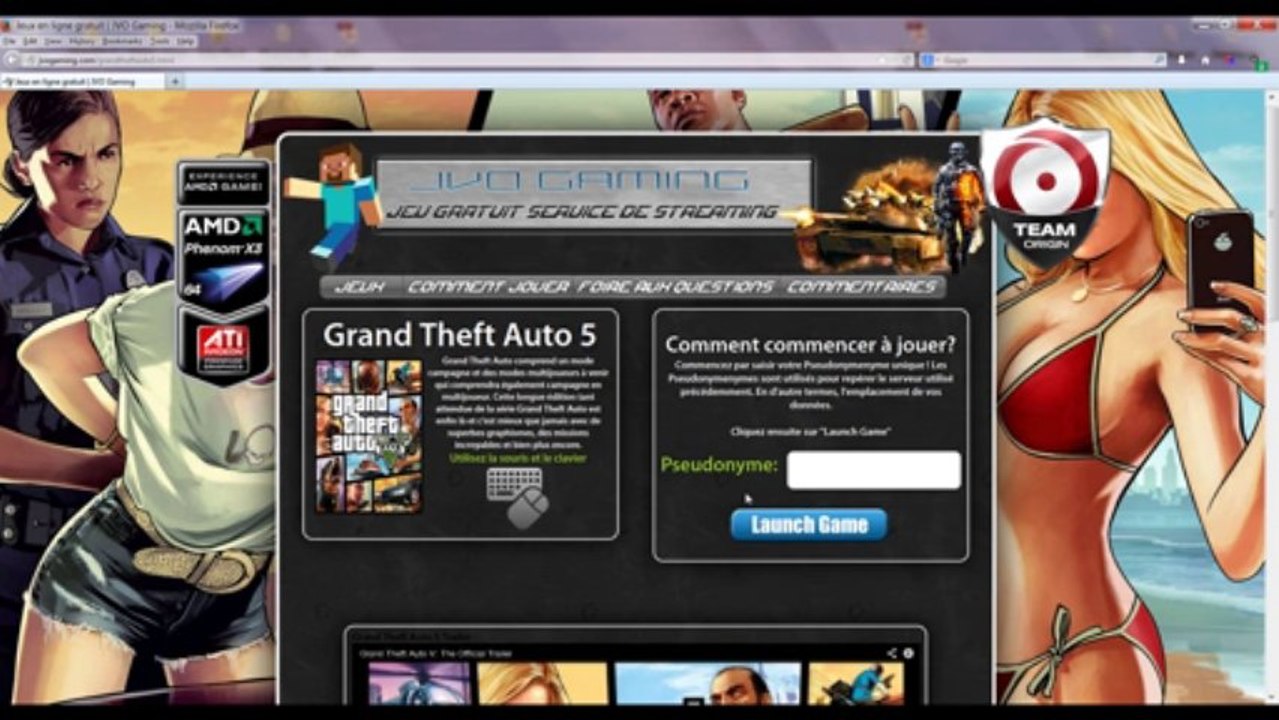
Task: Open the Firefox Tools menu
Action: point(160,41)
